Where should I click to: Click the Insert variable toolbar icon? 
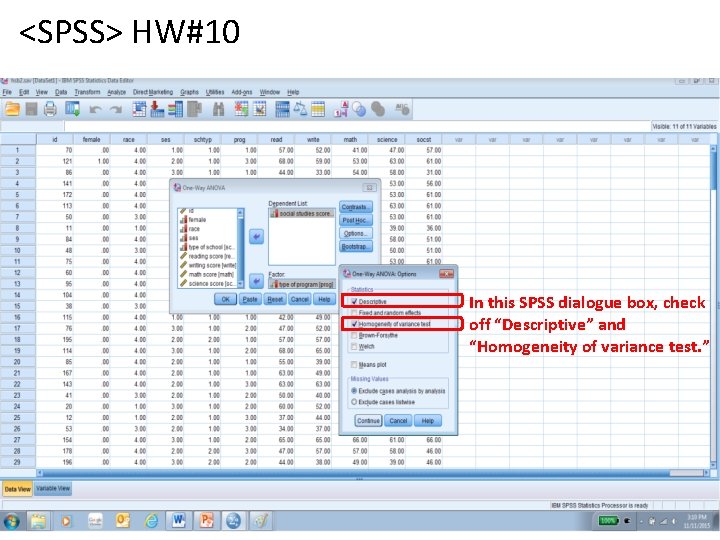point(260,109)
